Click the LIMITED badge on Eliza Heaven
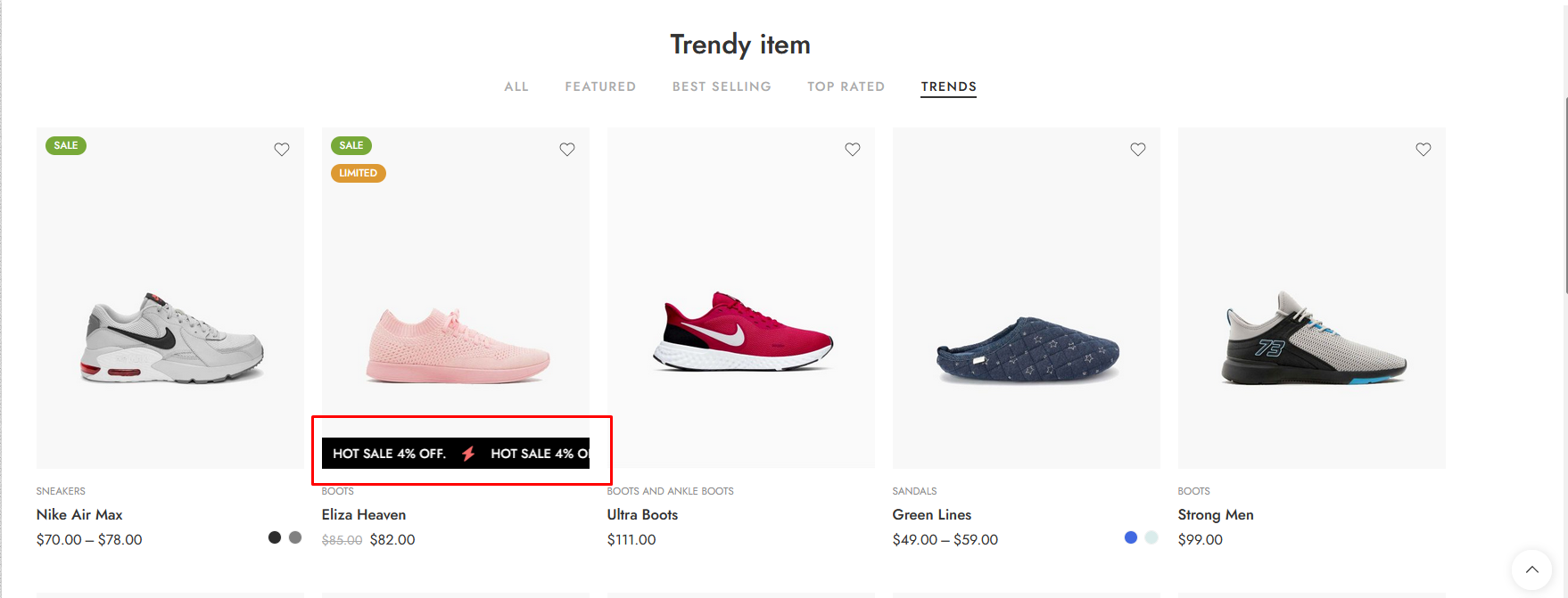Viewport: 1568px width, 598px height. 358,173
